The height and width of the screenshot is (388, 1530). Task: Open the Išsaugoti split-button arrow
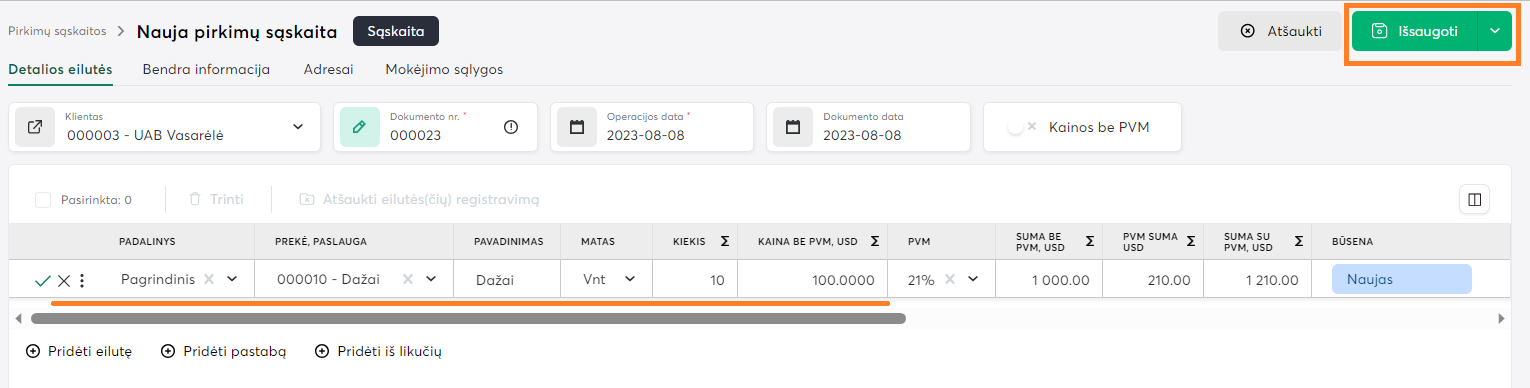coord(1495,31)
